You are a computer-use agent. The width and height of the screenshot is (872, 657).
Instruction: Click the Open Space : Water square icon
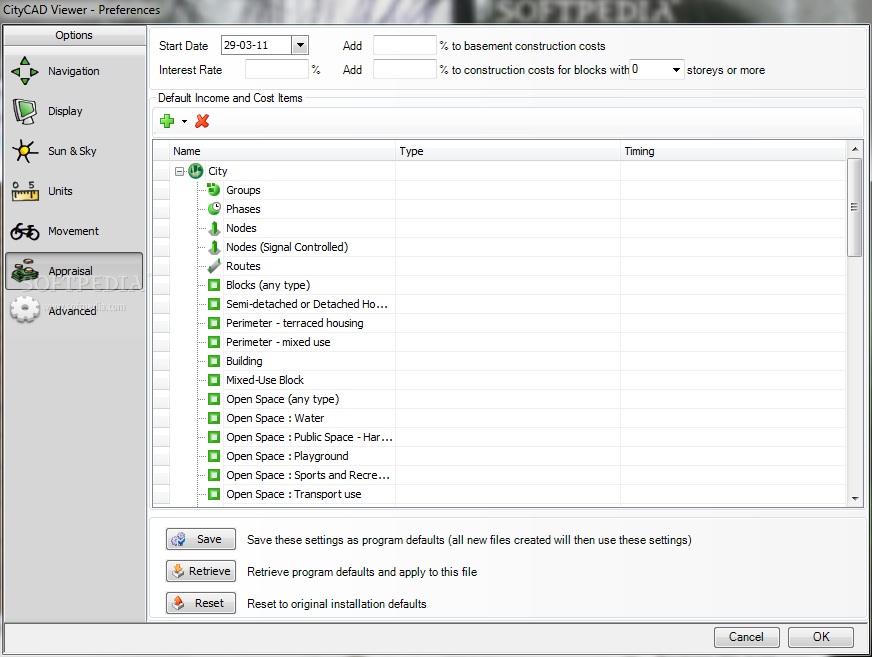[x=214, y=418]
